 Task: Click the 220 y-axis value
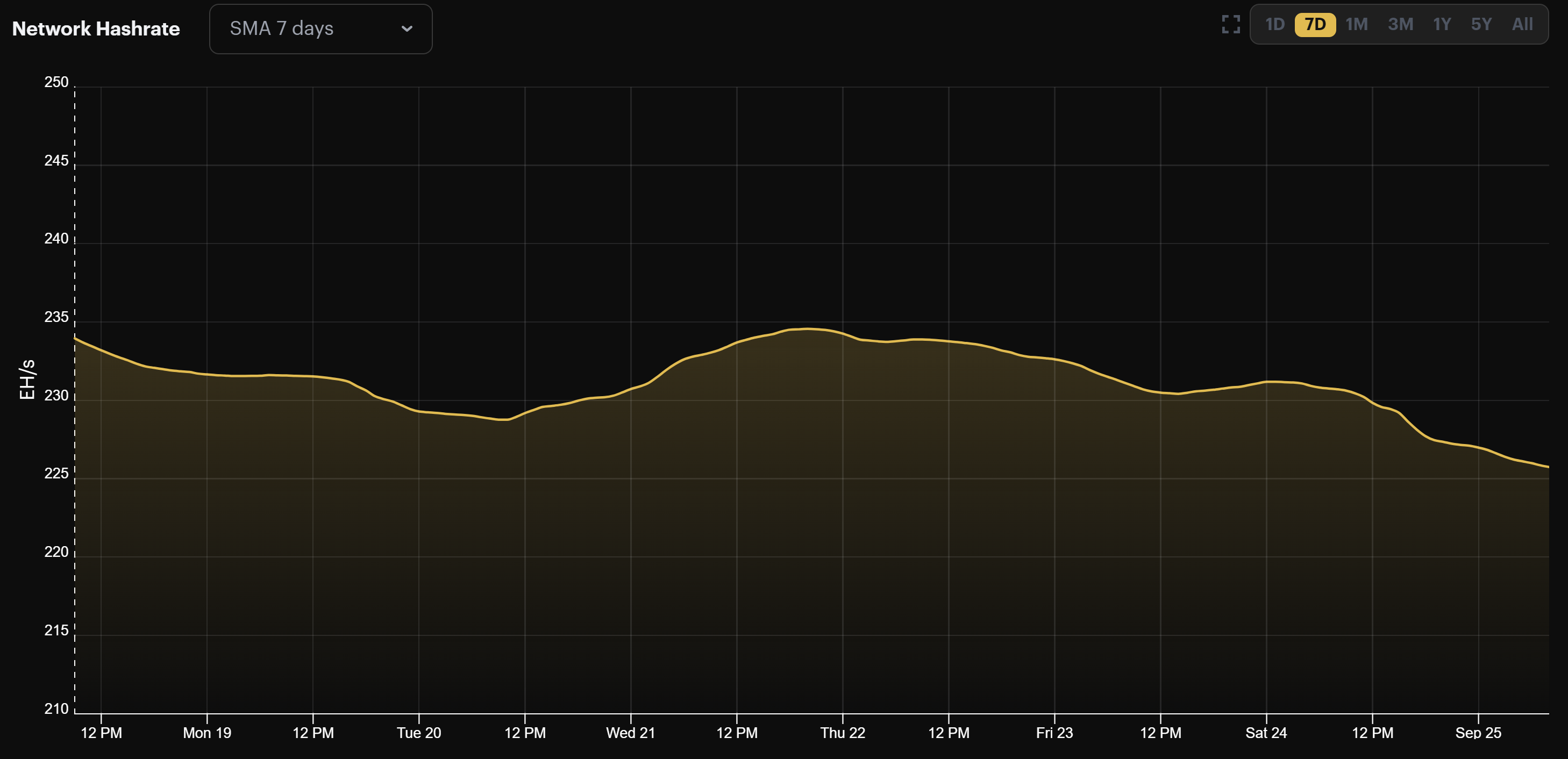pos(56,552)
